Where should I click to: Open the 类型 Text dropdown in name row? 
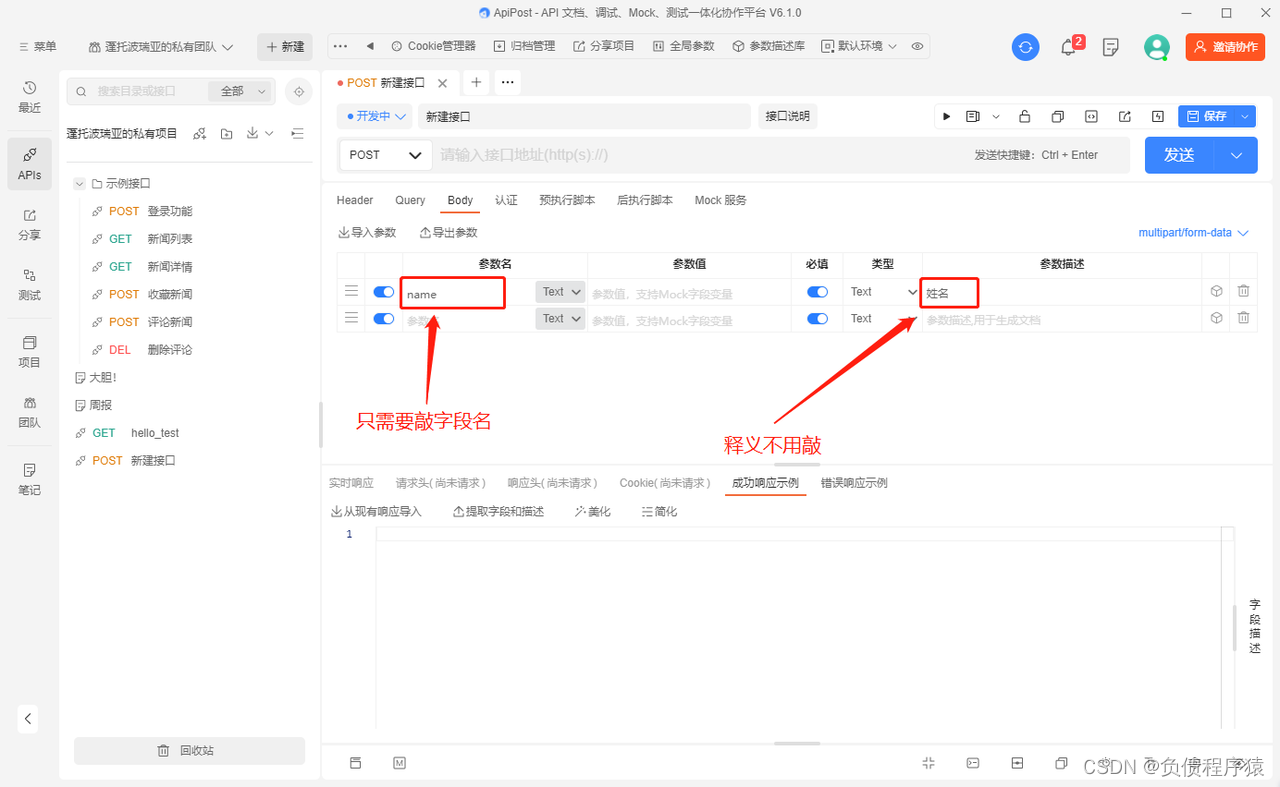(883, 292)
